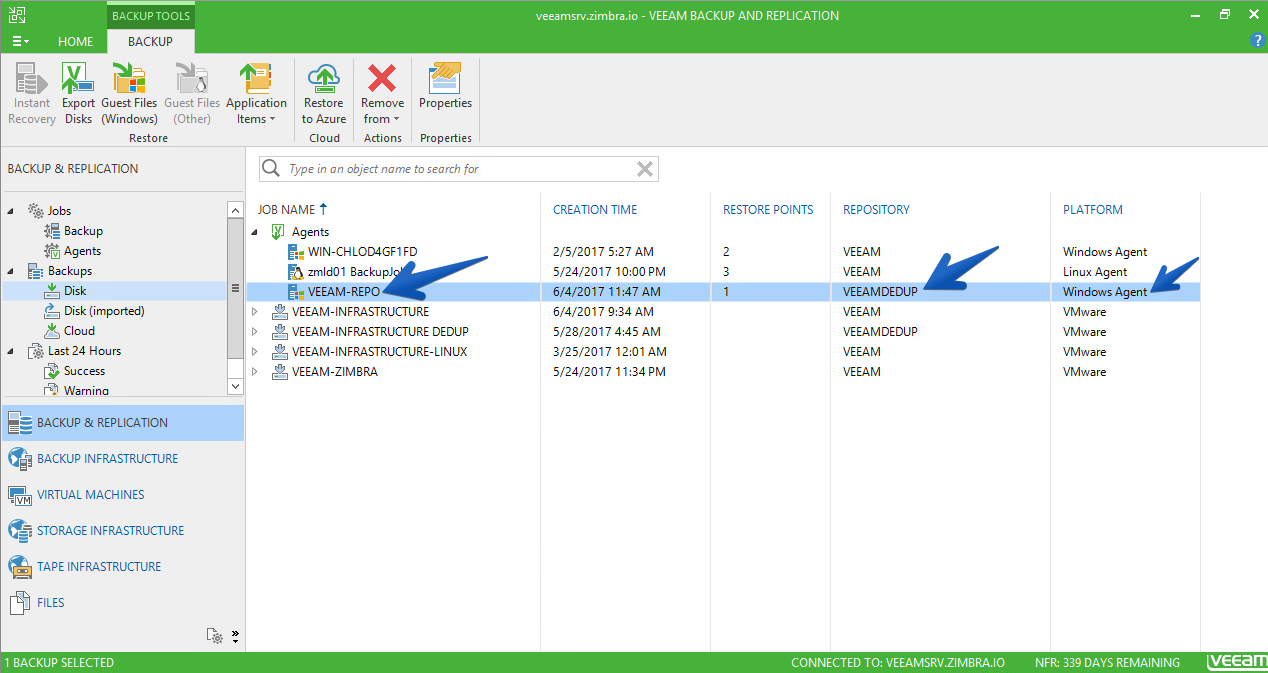The image size is (1268, 673).
Task: Open the Disk (imported) tree node
Action: [x=104, y=311]
